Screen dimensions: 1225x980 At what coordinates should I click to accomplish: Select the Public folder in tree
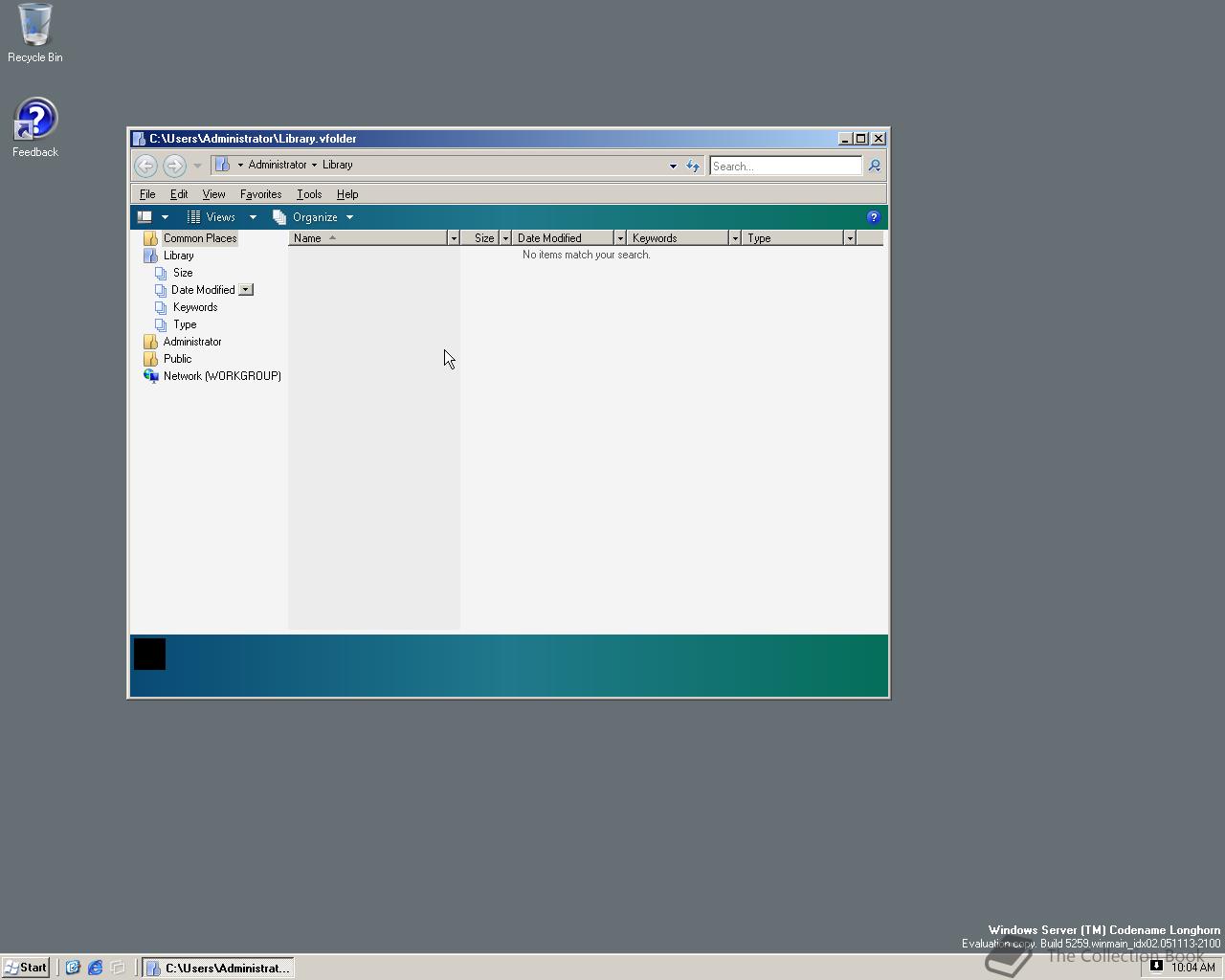pyautogui.click(x=177, y=359)
